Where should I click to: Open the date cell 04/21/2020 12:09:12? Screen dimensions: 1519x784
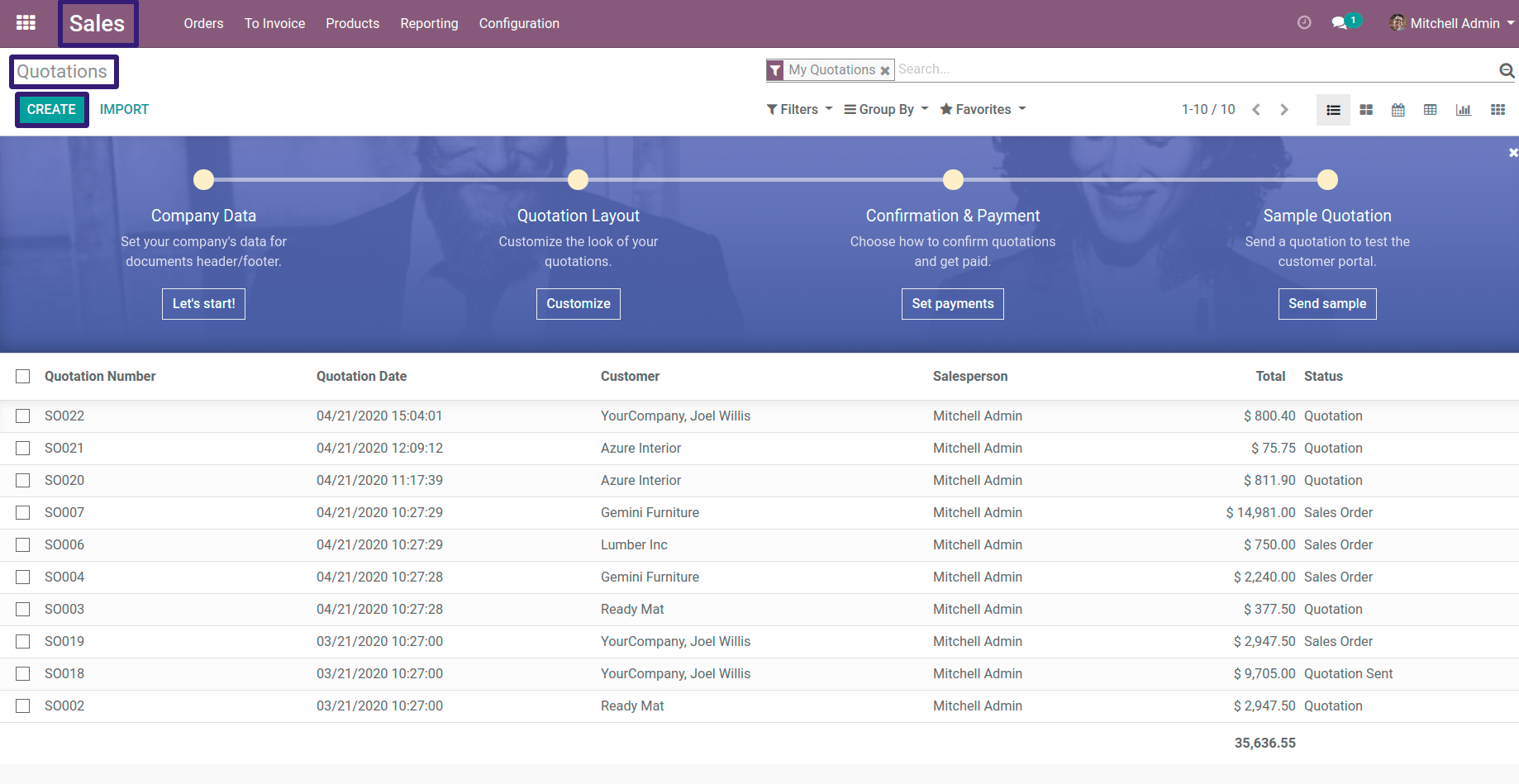(379, 449)
